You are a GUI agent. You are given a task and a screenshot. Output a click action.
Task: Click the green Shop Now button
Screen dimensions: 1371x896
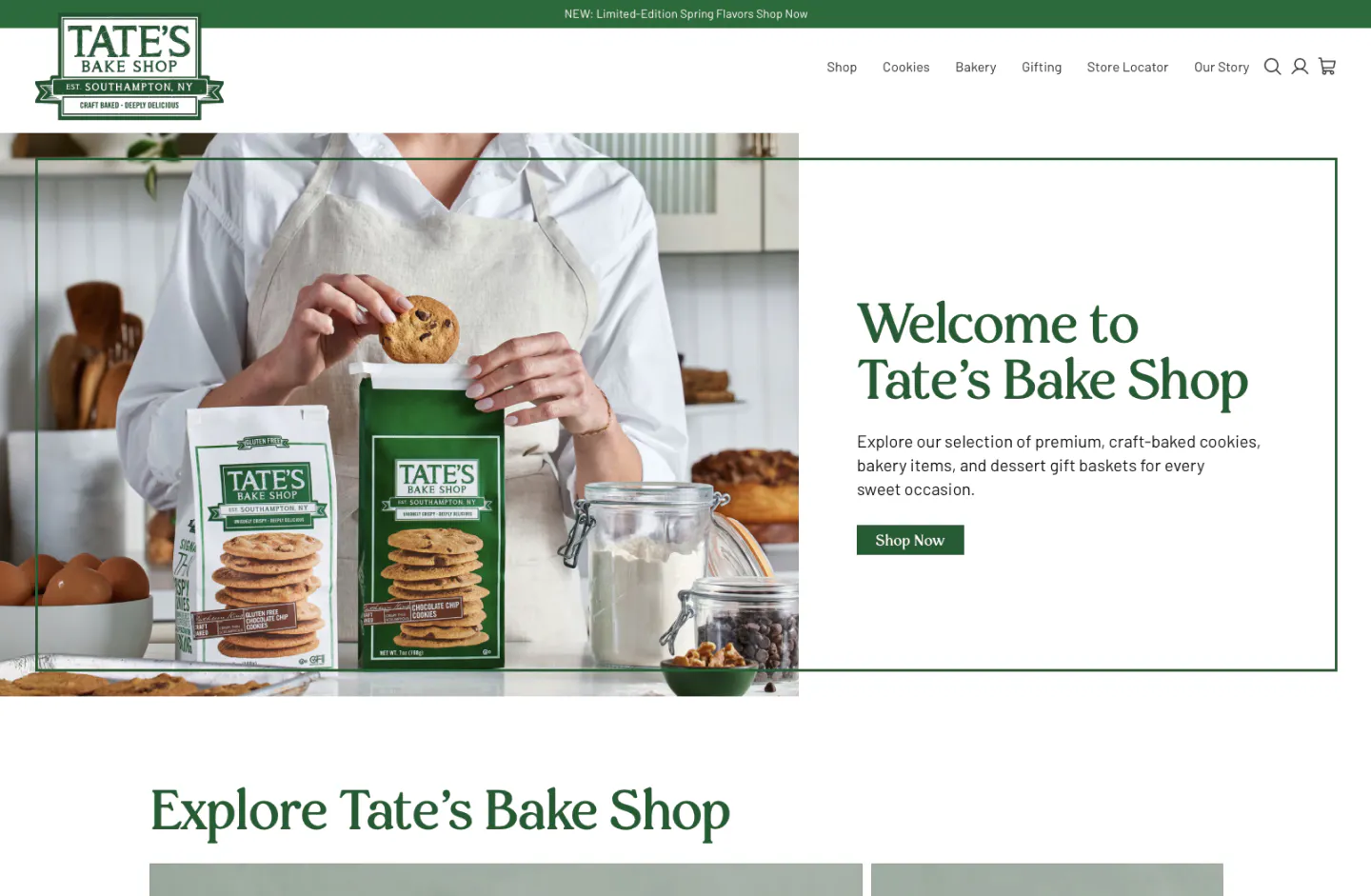point(910,540)
